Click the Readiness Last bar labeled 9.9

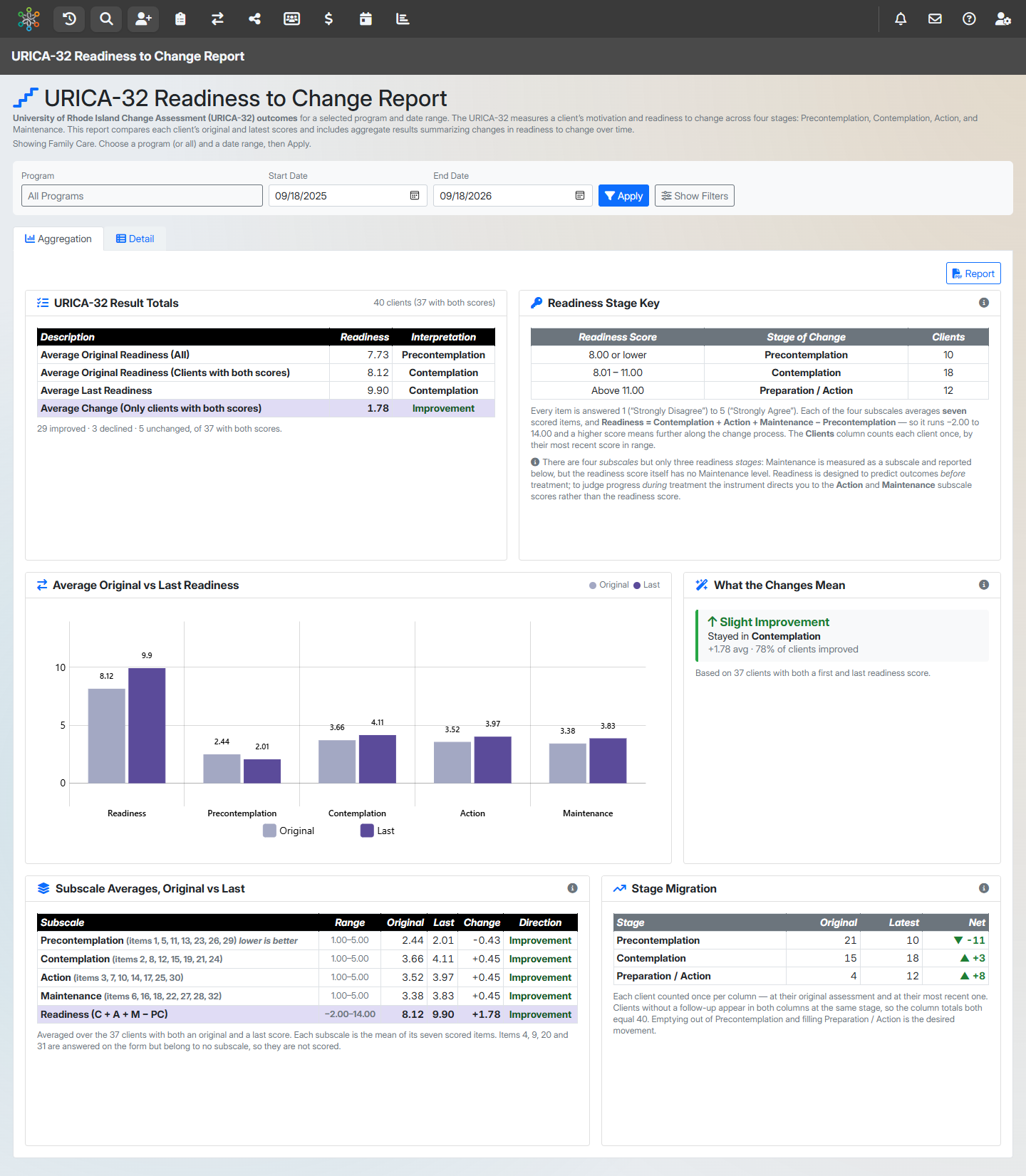coord(147,725)
